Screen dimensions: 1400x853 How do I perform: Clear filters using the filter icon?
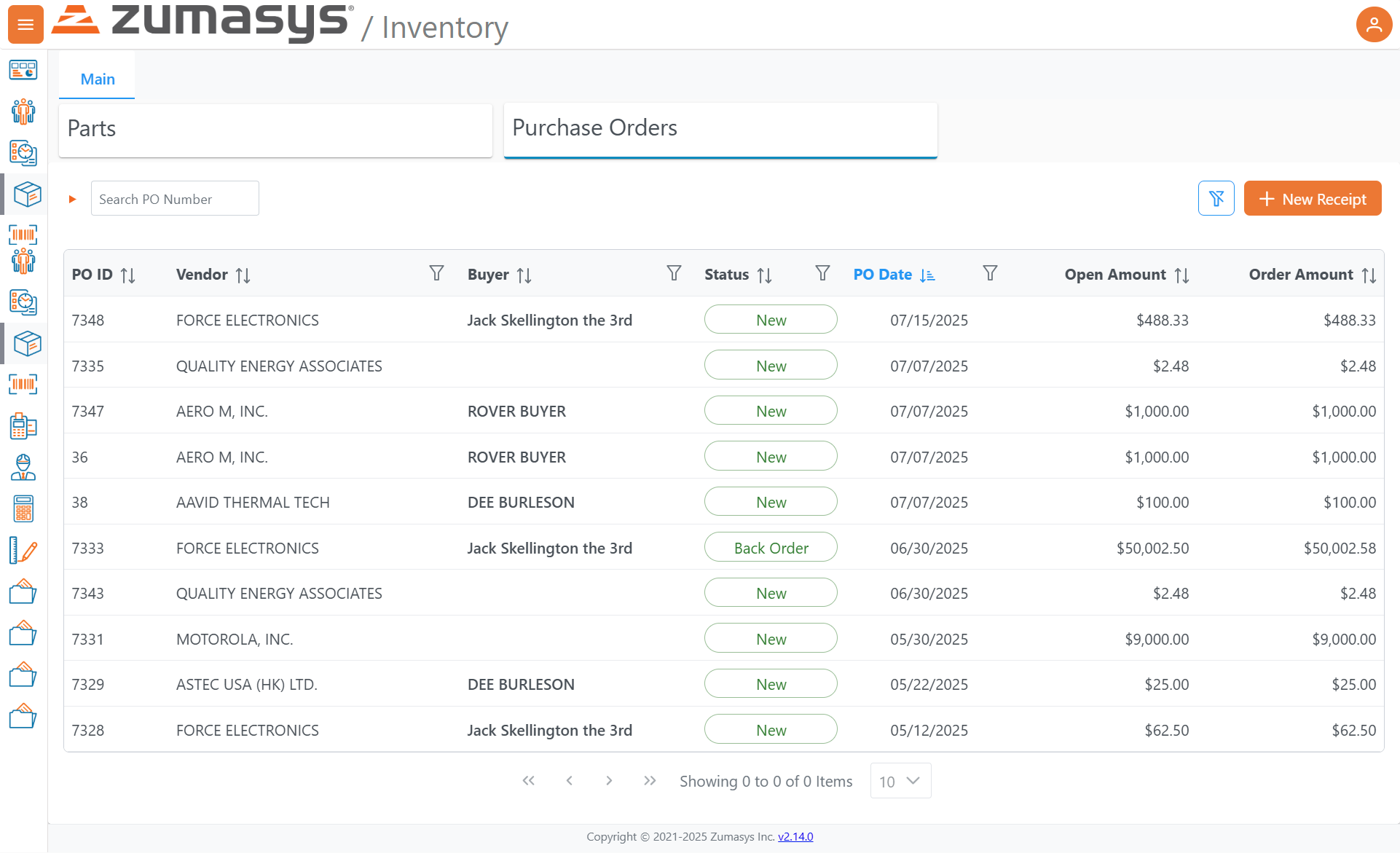pyautogui.click(x=1216, y=197)
